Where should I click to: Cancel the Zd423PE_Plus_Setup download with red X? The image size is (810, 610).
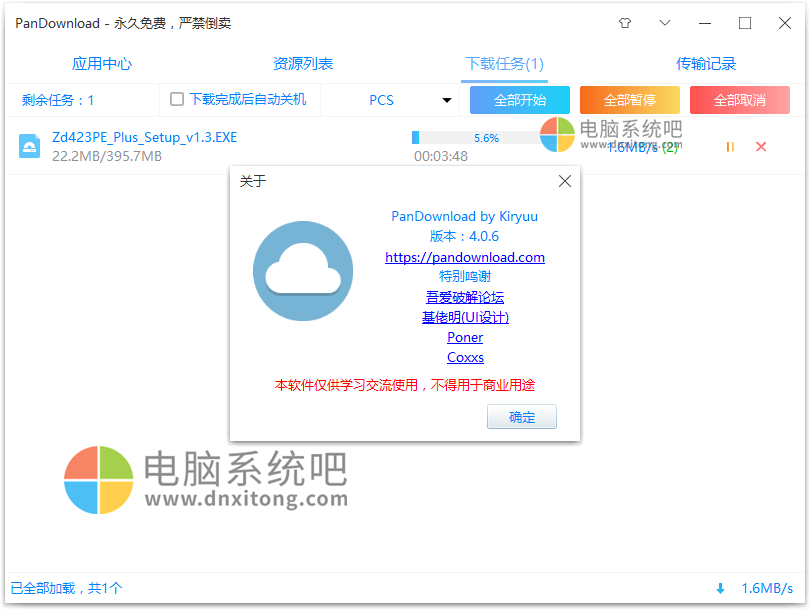click(x=761, y=147)
